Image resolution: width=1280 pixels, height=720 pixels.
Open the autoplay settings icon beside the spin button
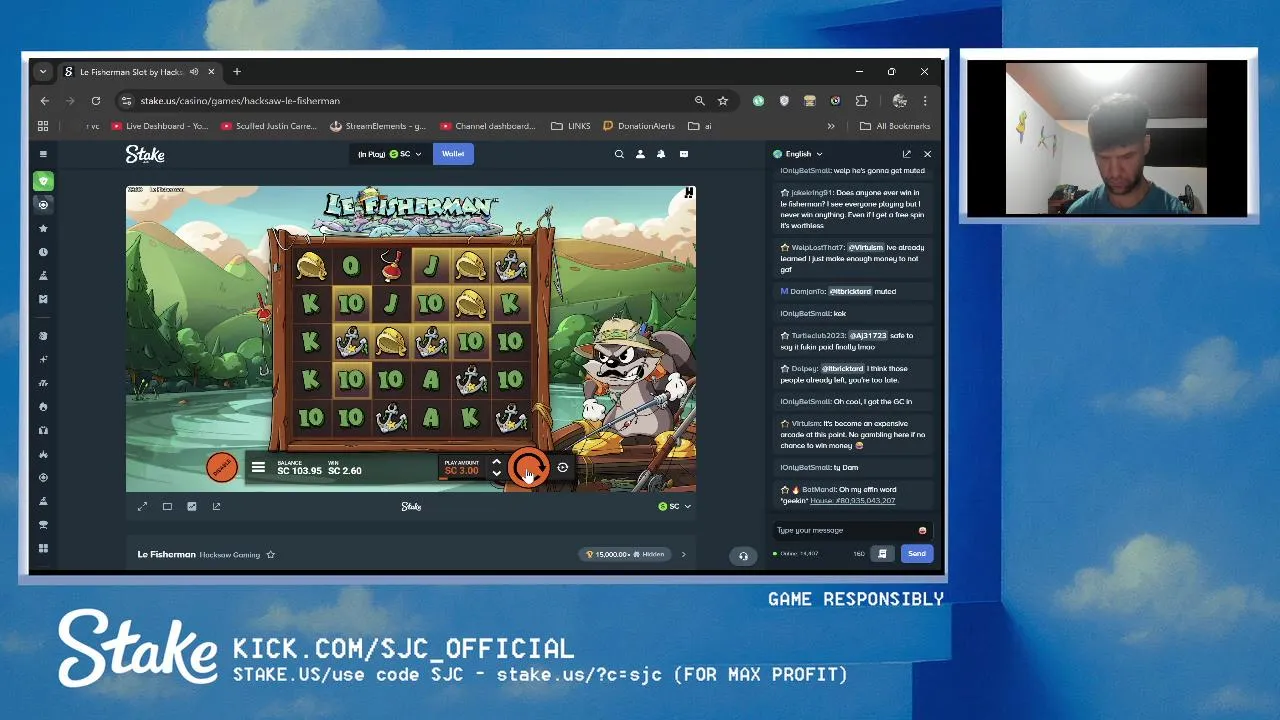[x=563, y=467]
